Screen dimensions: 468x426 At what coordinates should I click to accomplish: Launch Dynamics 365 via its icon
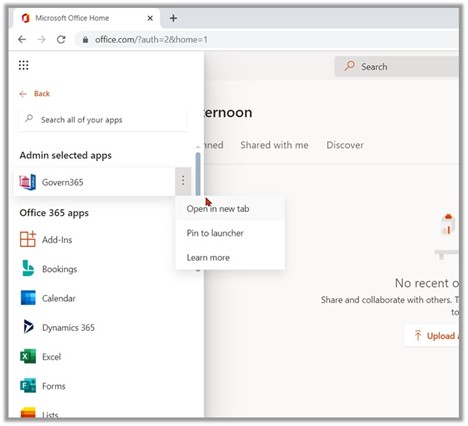click(x=28, y=327)
